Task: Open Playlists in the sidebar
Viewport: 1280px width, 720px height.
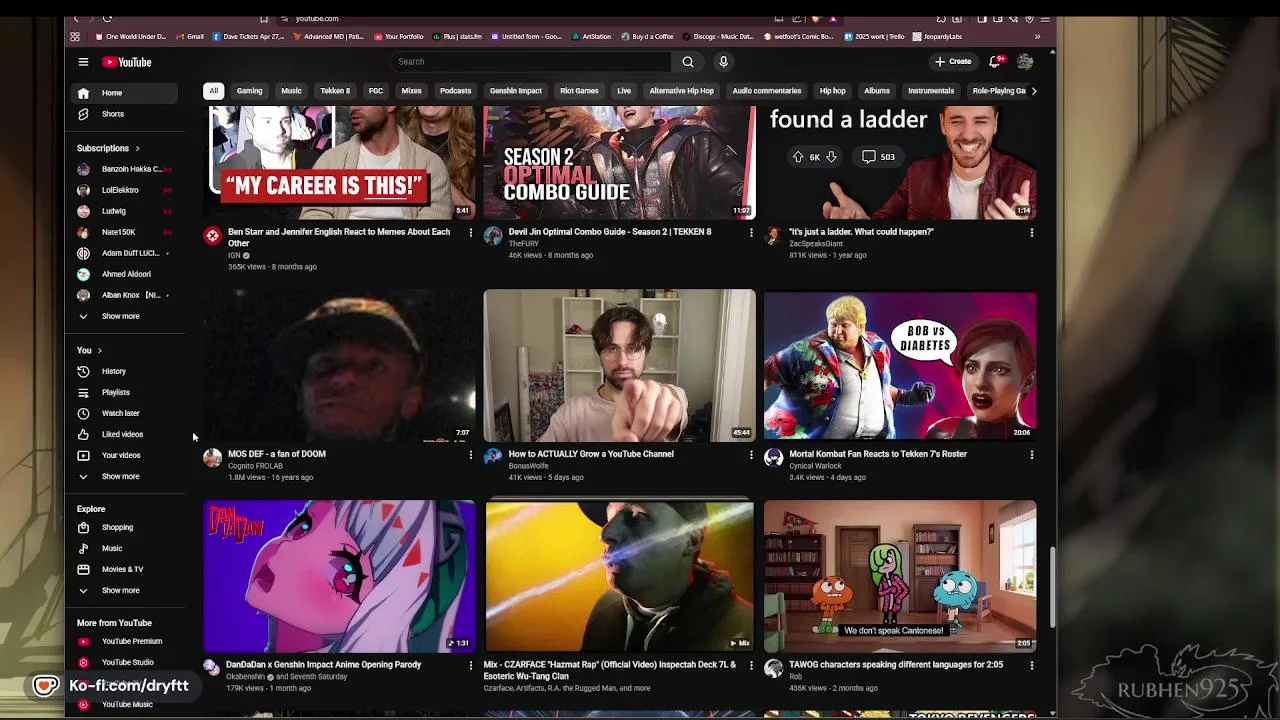Action: (125, 392)
